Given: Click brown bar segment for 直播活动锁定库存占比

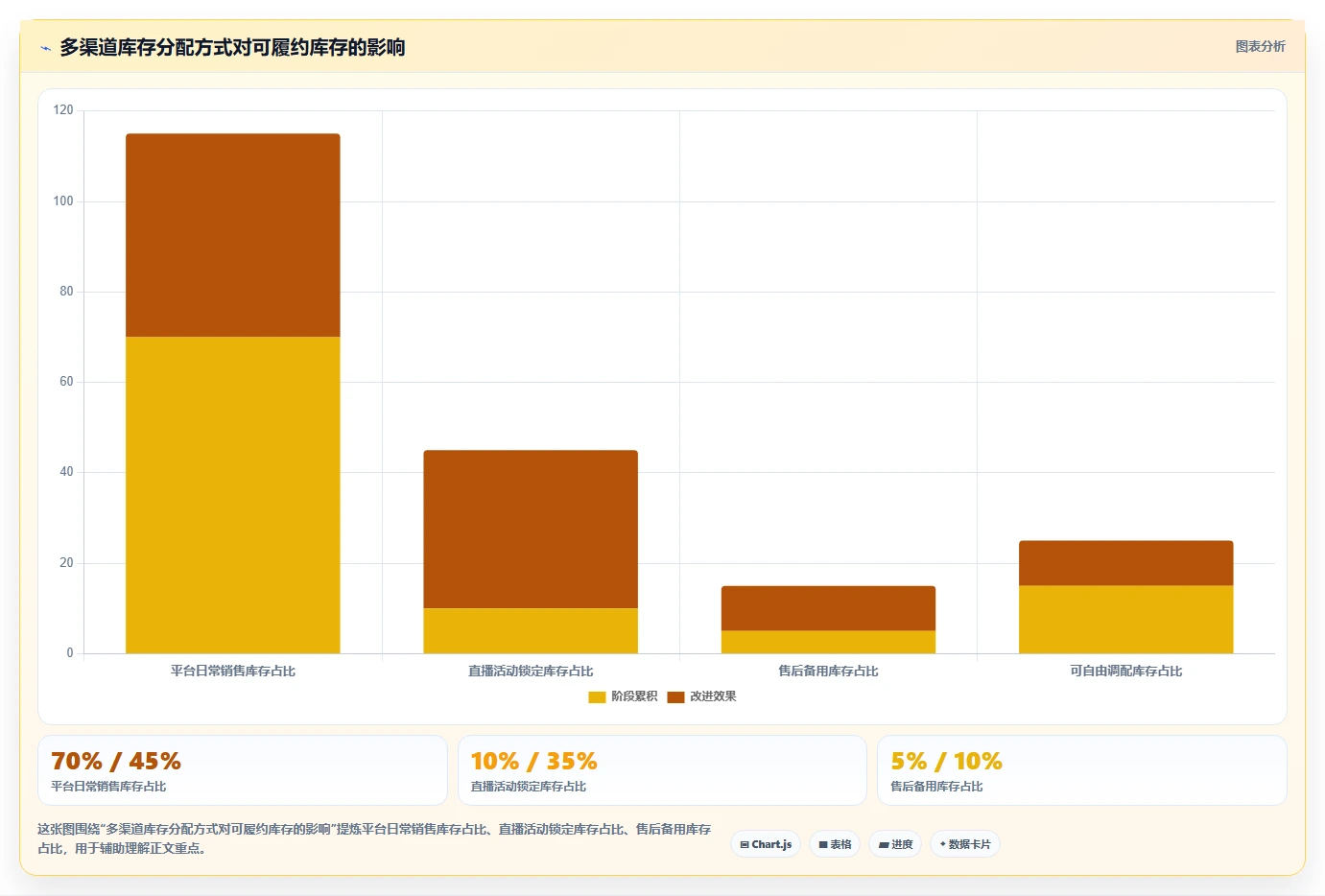Looking at the screenshot, I should click(x=531, y=529).
